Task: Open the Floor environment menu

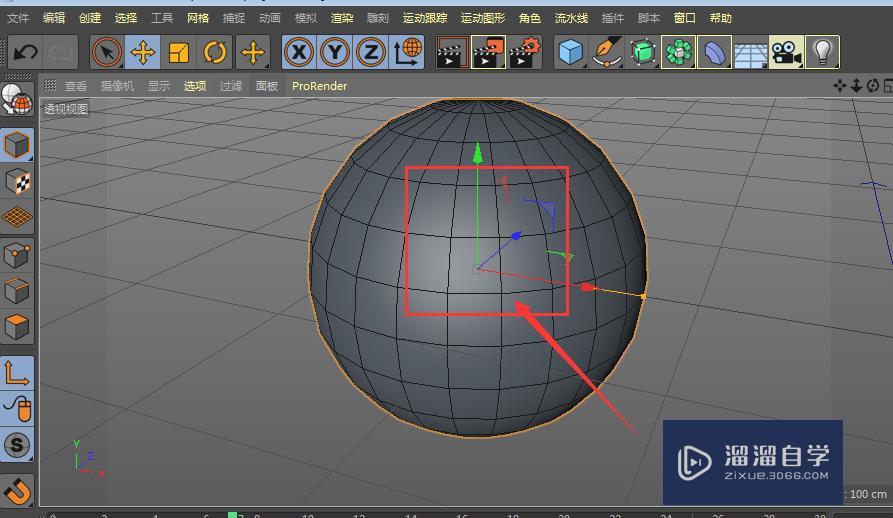Action: click(x=750, y=52)
